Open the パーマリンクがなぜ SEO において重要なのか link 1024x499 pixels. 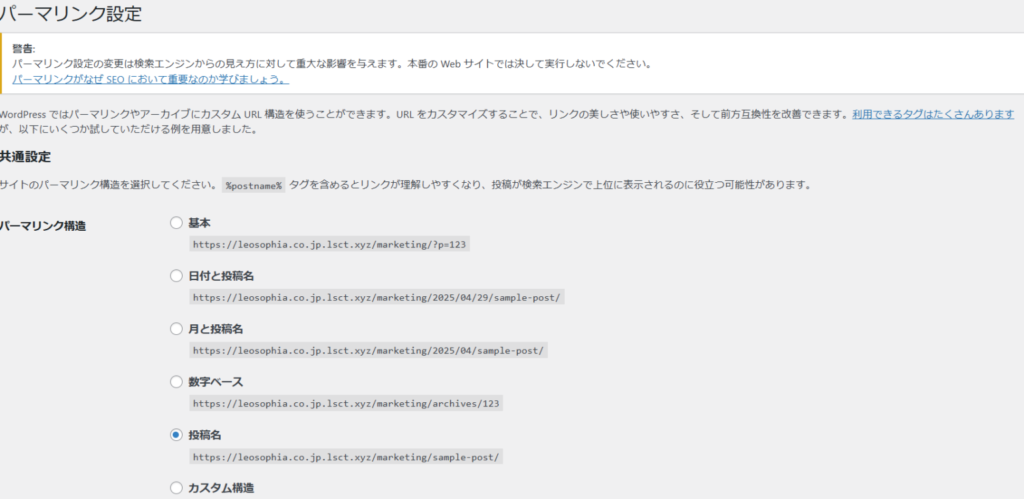[151, 80]
